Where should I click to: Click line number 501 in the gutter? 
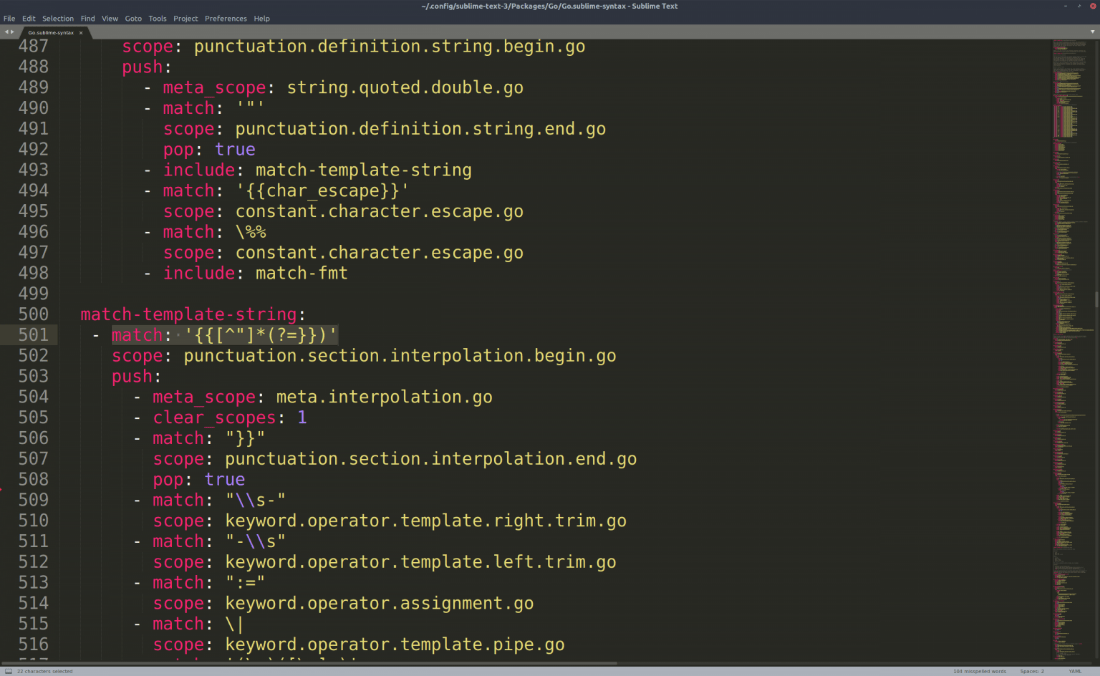pyautogui.click(x=31, y=334)
